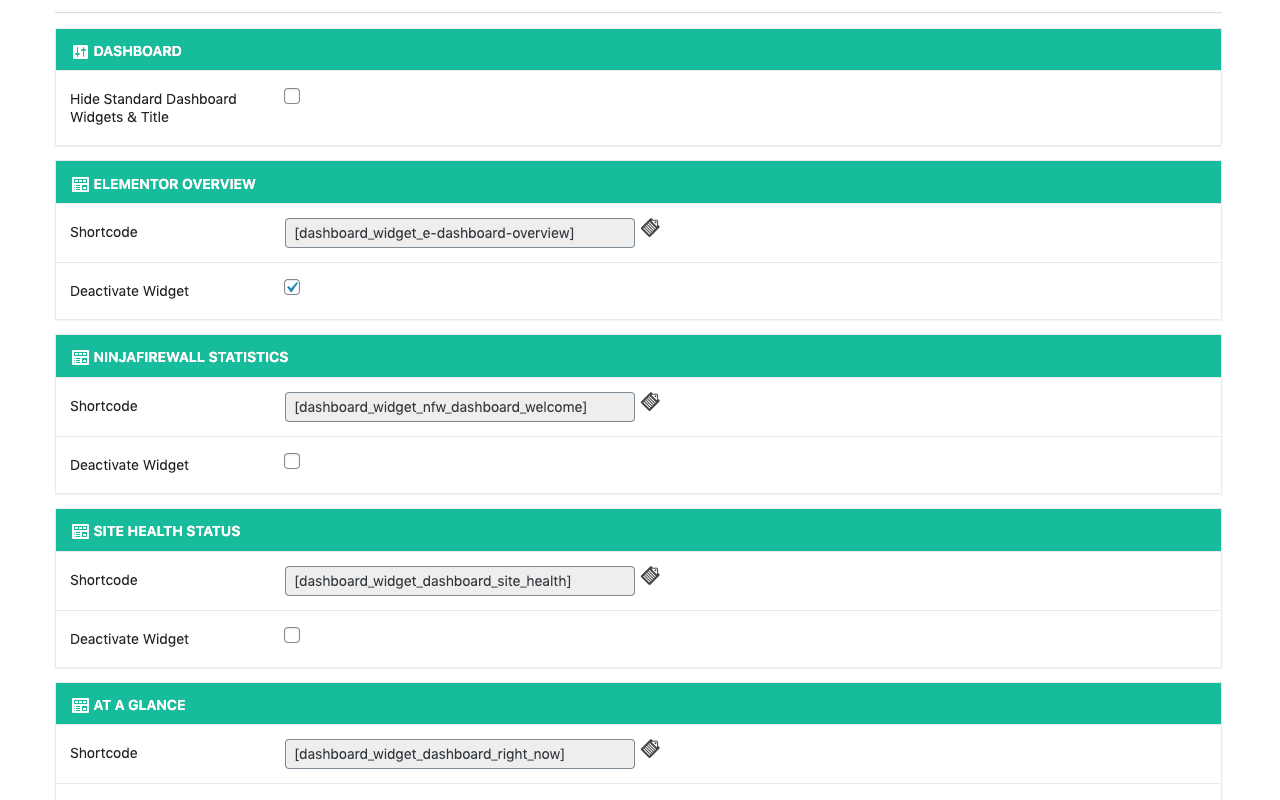Check Deactivate Widget for Site Health Status
1280x800 pixels.
point(292,635)
